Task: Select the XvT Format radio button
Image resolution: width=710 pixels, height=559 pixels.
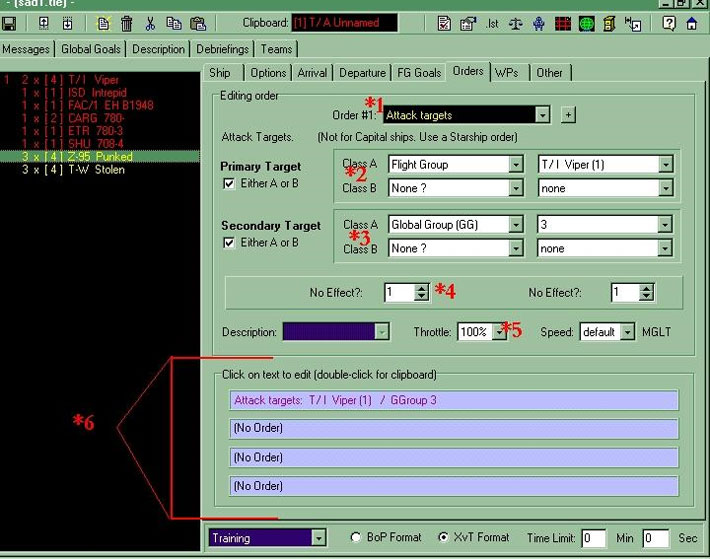Action: (x=443, y=537)
